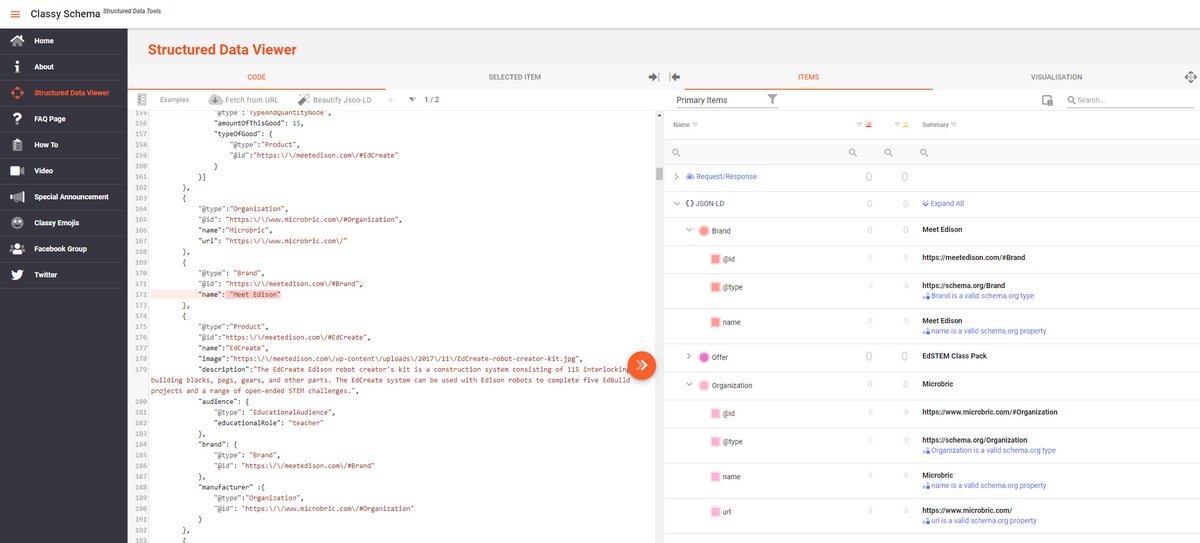Switch to the VISUALISATION tab
Viewport: 1200px width, 543px height.
(x=1056, y=77)
